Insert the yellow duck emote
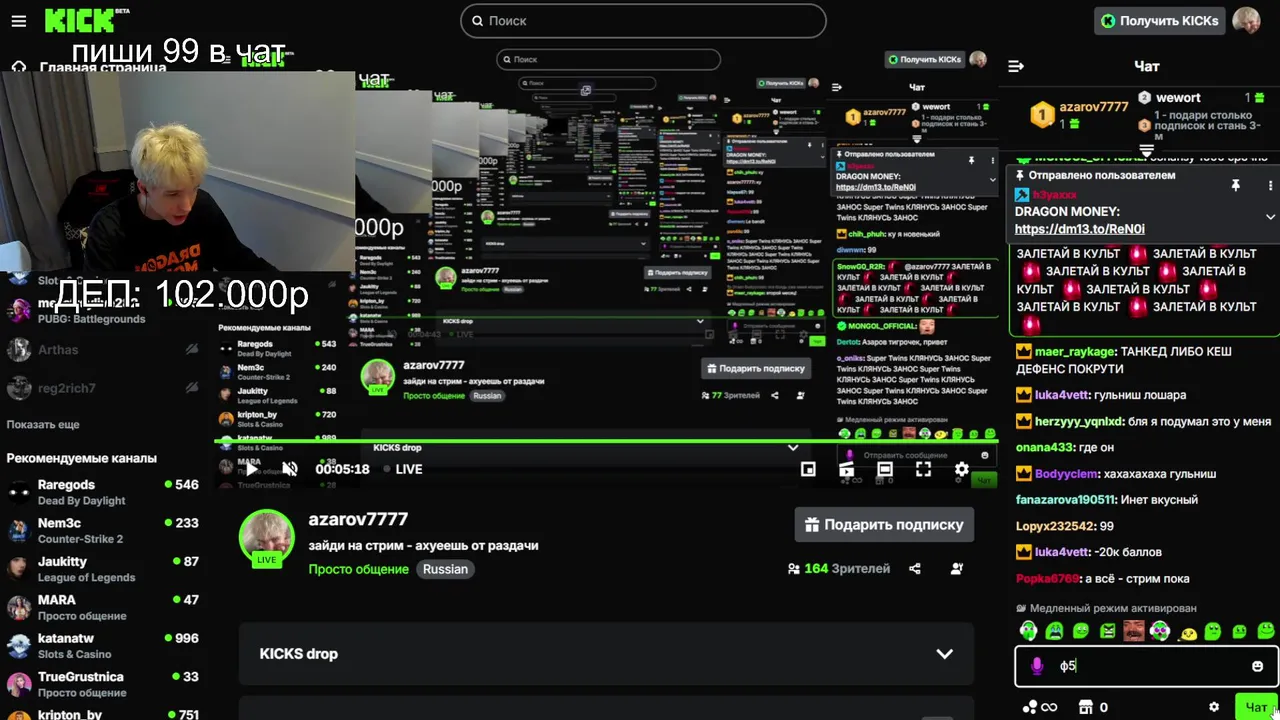 (1187, 632)
